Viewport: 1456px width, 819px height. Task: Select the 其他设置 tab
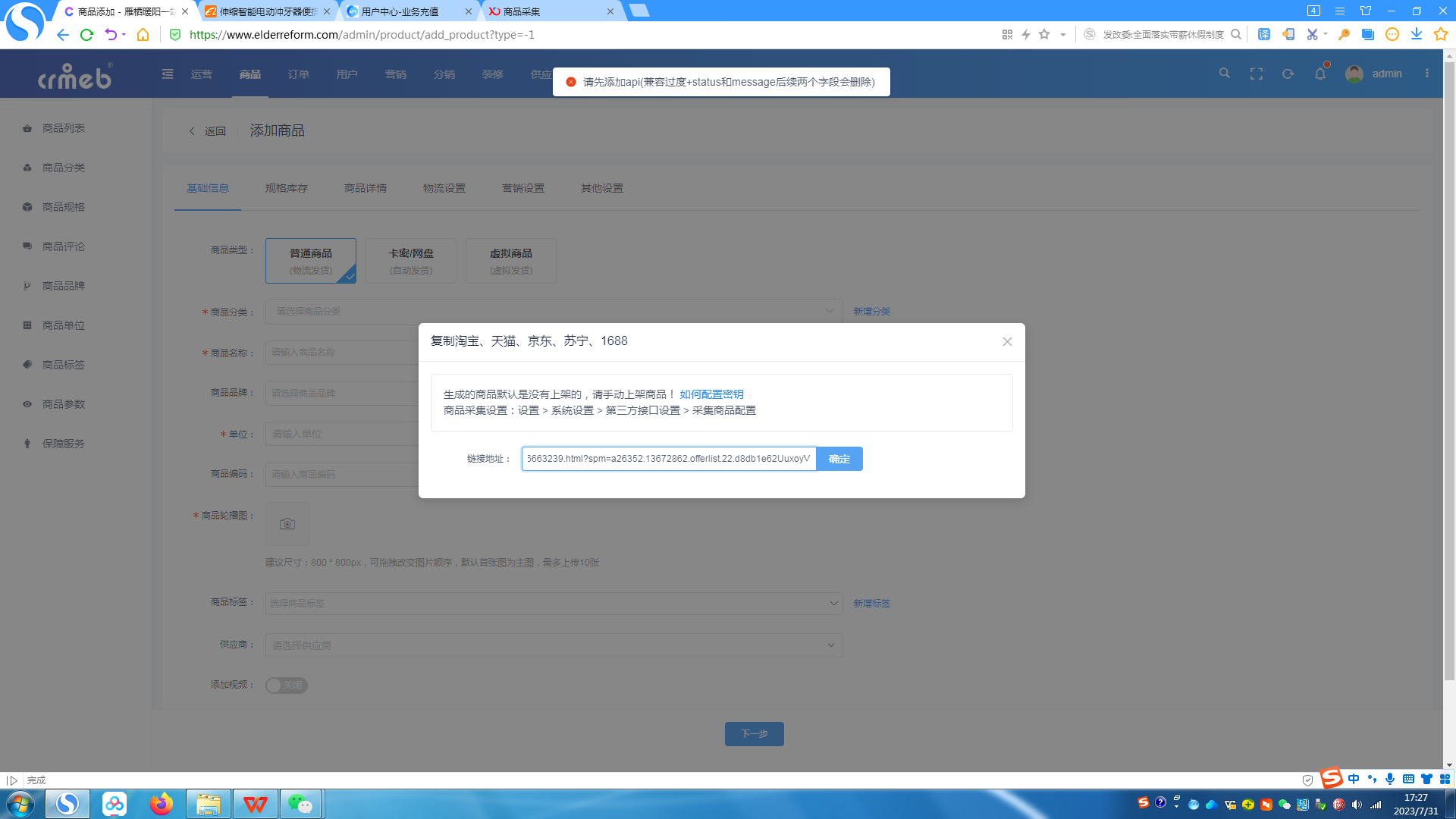[x=602, y=188]
